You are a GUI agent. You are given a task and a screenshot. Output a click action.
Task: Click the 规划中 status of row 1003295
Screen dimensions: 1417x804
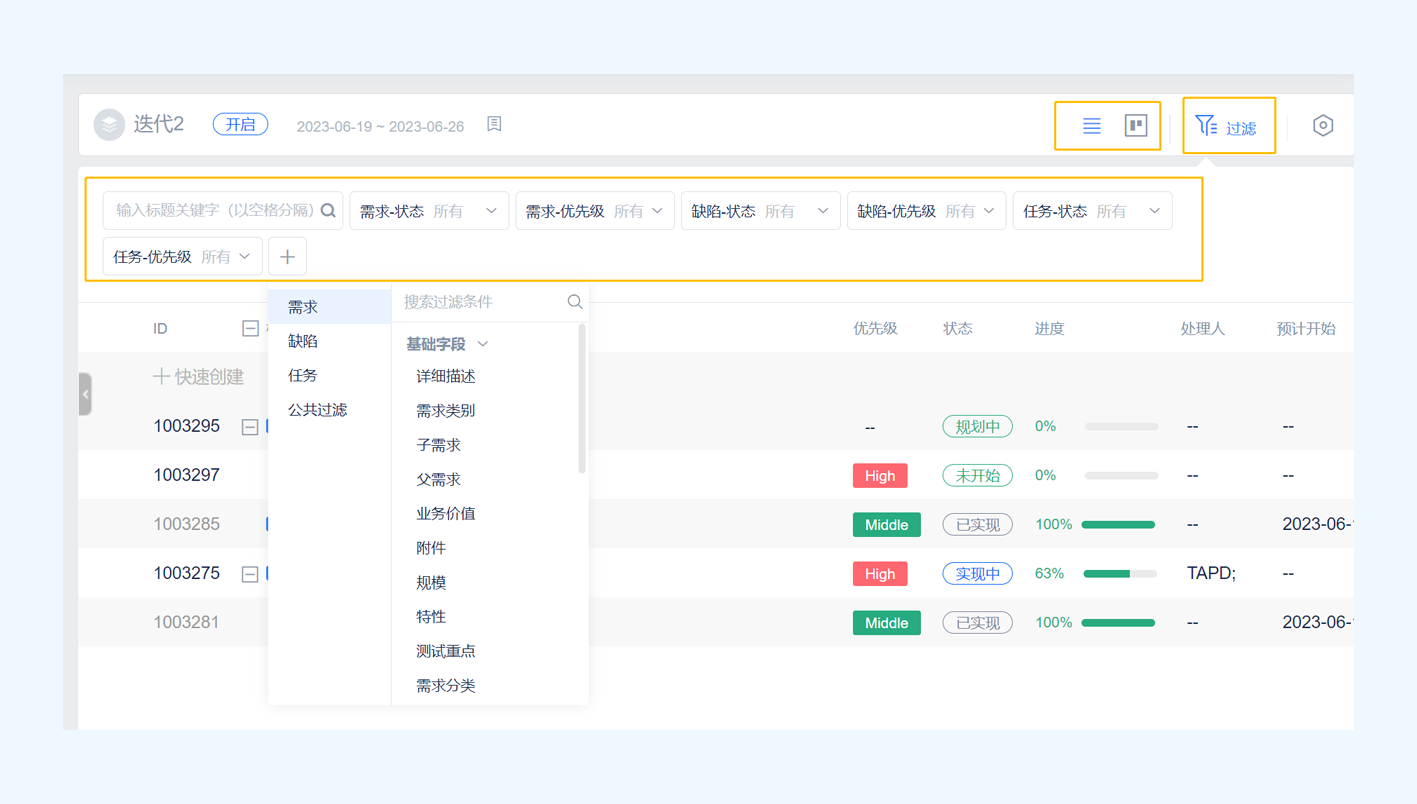pos(977,427)
